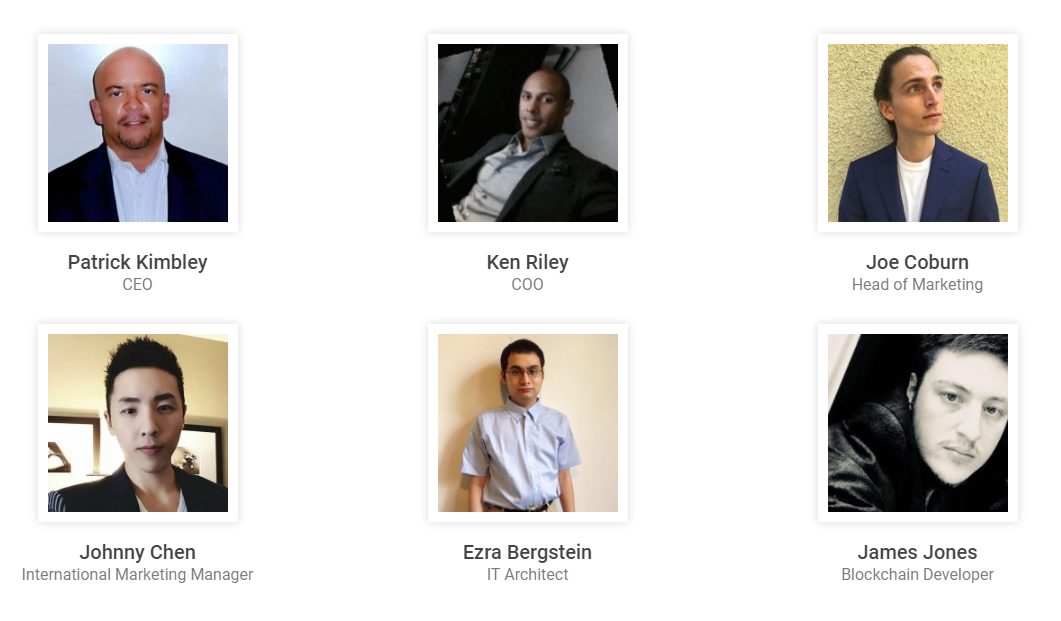The height and width of the screenshot is (621, 1061).
Task: Open Johnny Chen's headshot image
Action: 138,423
